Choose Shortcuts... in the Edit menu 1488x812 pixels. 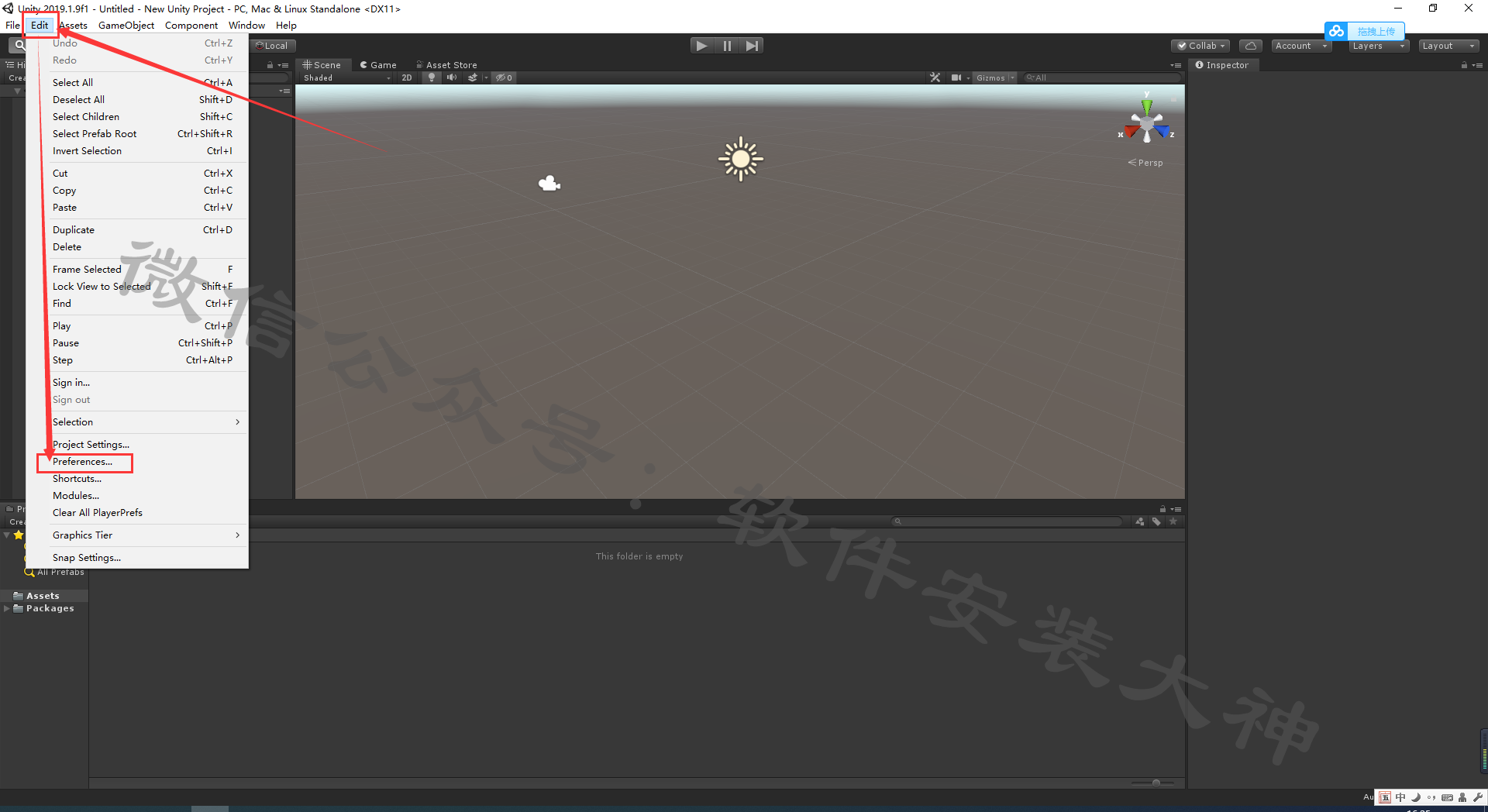click(x=77, y=479)
